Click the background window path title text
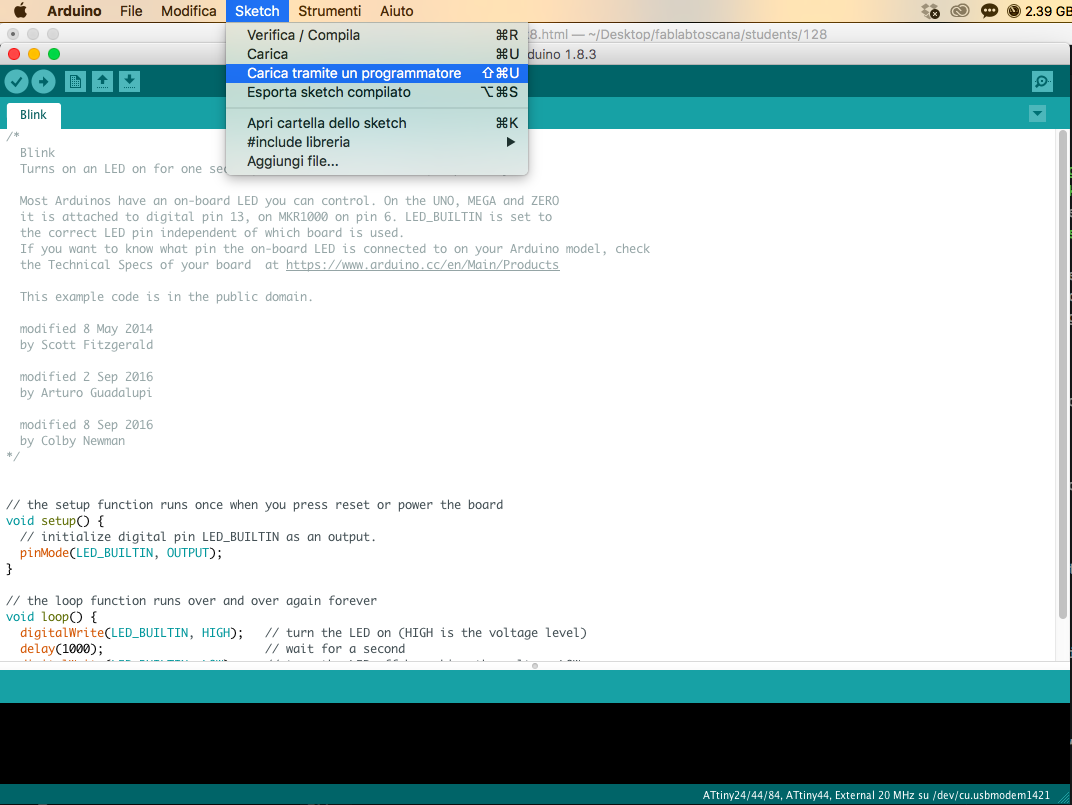The width and height of the screenshot is (1072, 805). (678, 34)
